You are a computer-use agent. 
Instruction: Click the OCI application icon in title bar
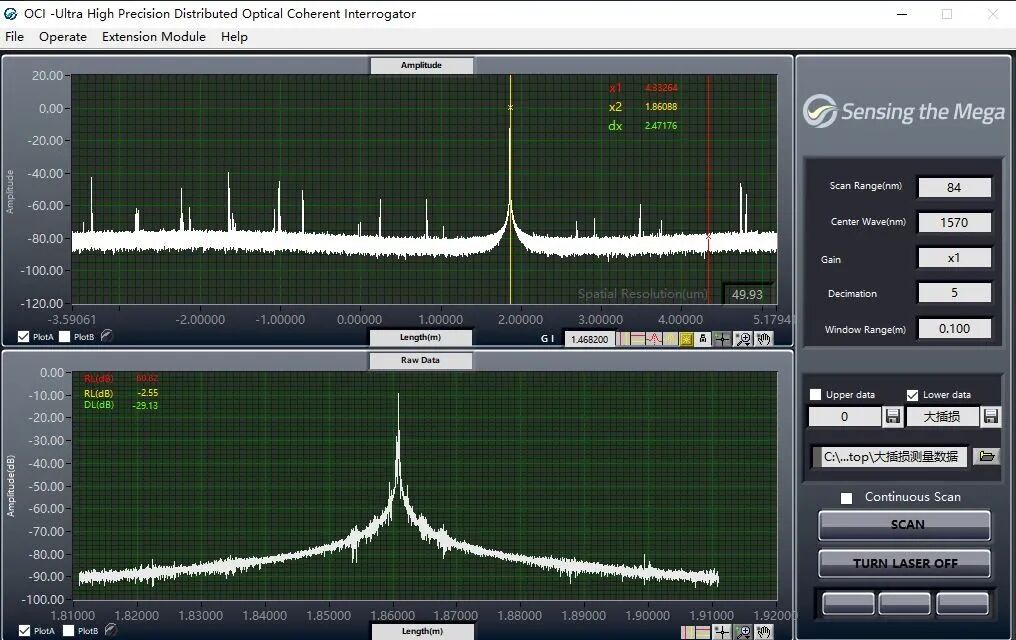(10, 14)
